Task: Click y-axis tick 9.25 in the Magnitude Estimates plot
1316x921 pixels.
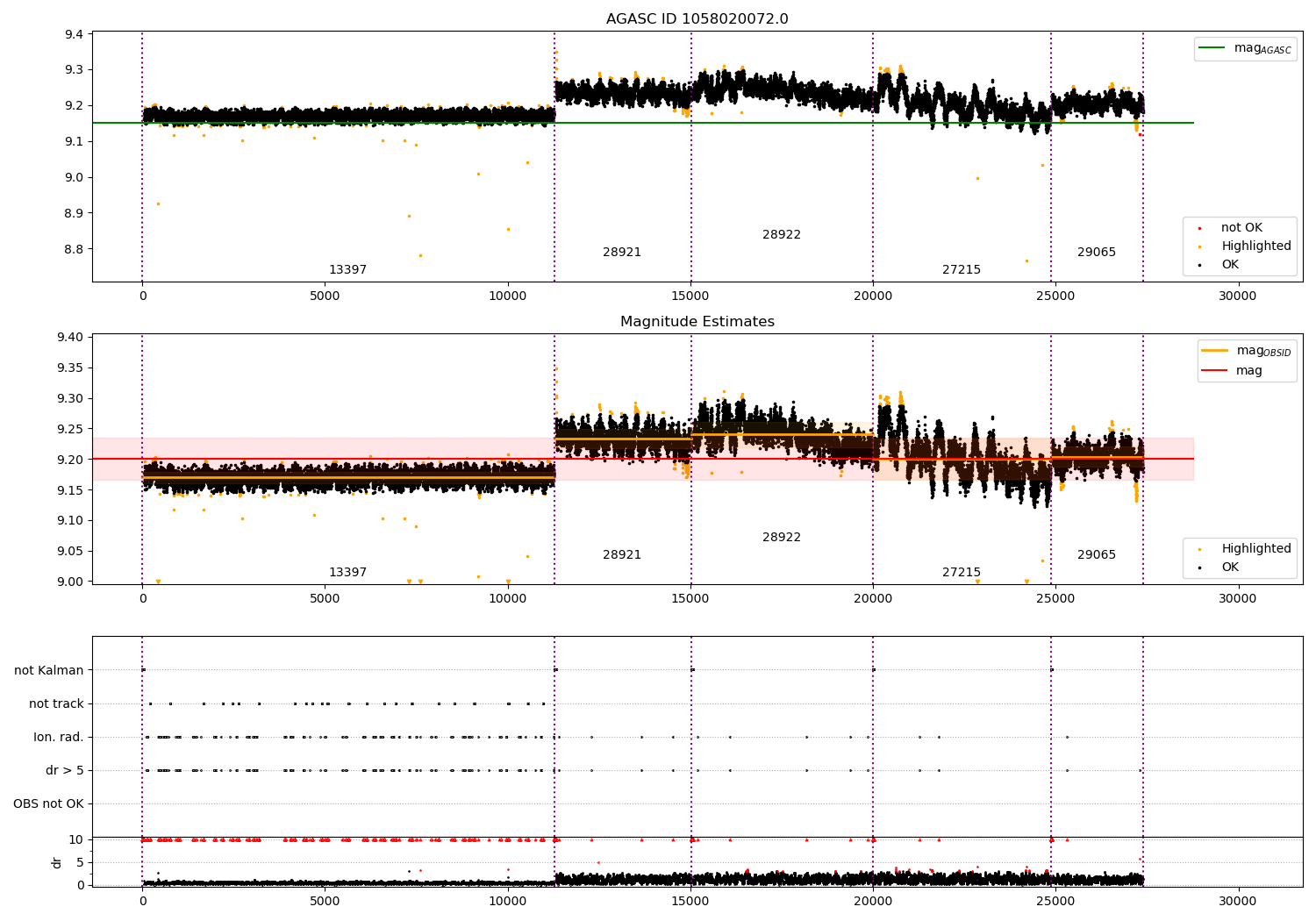Action: [70, 430]
